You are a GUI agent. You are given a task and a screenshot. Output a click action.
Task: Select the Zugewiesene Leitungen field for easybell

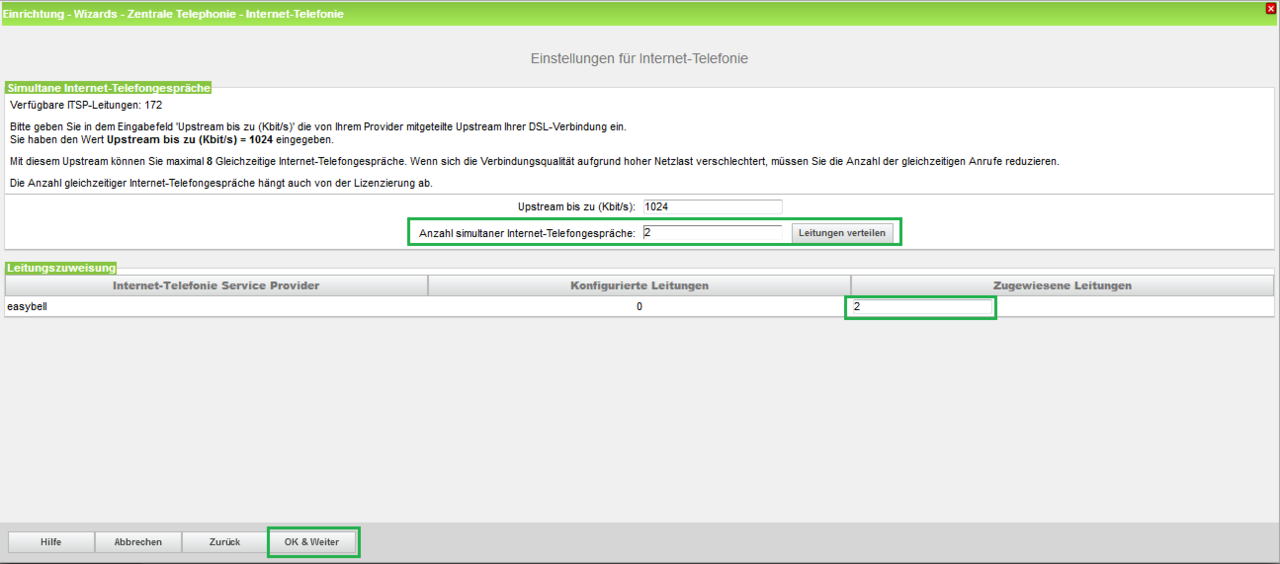(x=921, y=307)
